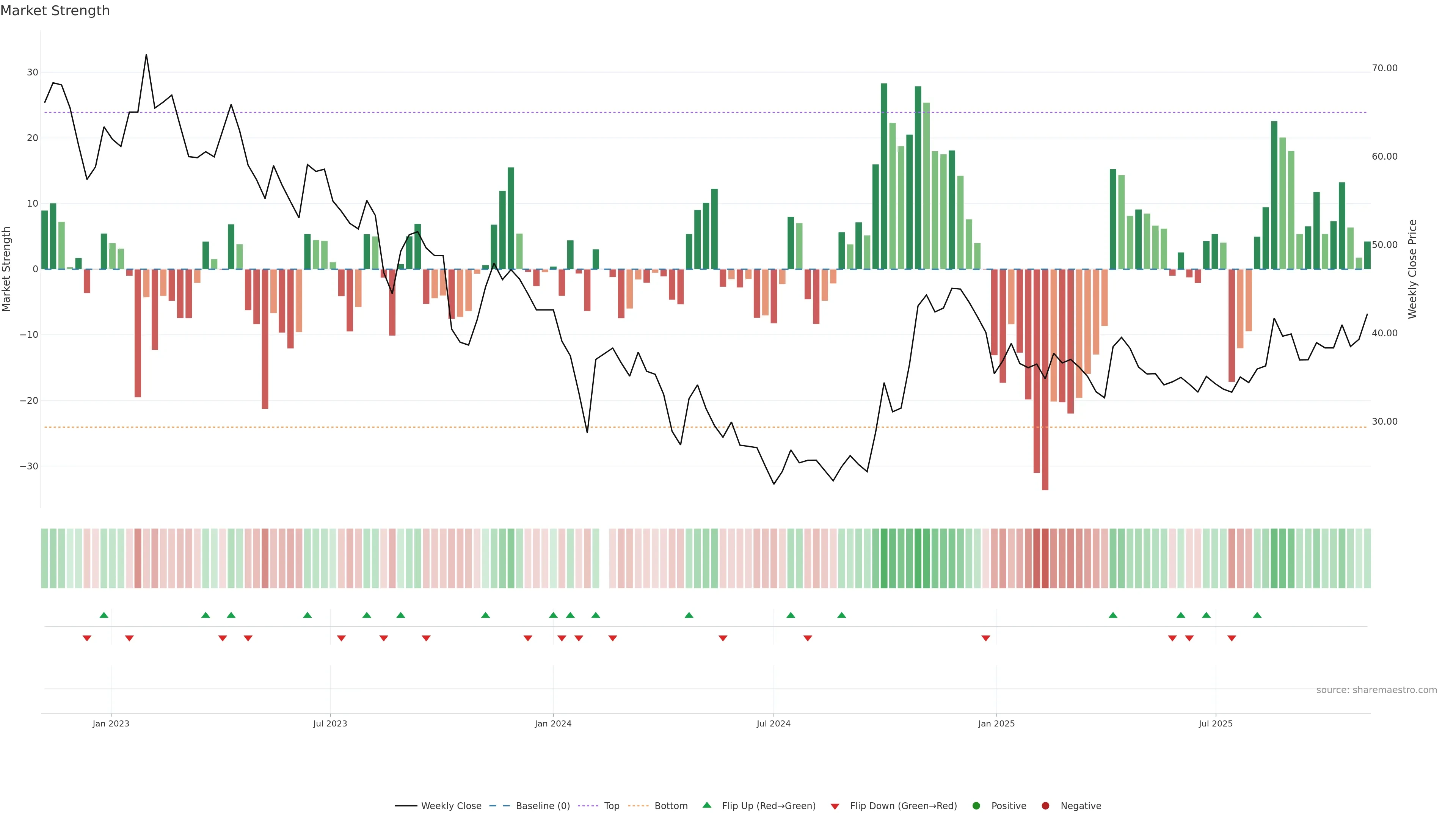Click the first Flip Up marker near Jan 2023
The height and width of the screenshot is (819, 1456).
(104, 615)
